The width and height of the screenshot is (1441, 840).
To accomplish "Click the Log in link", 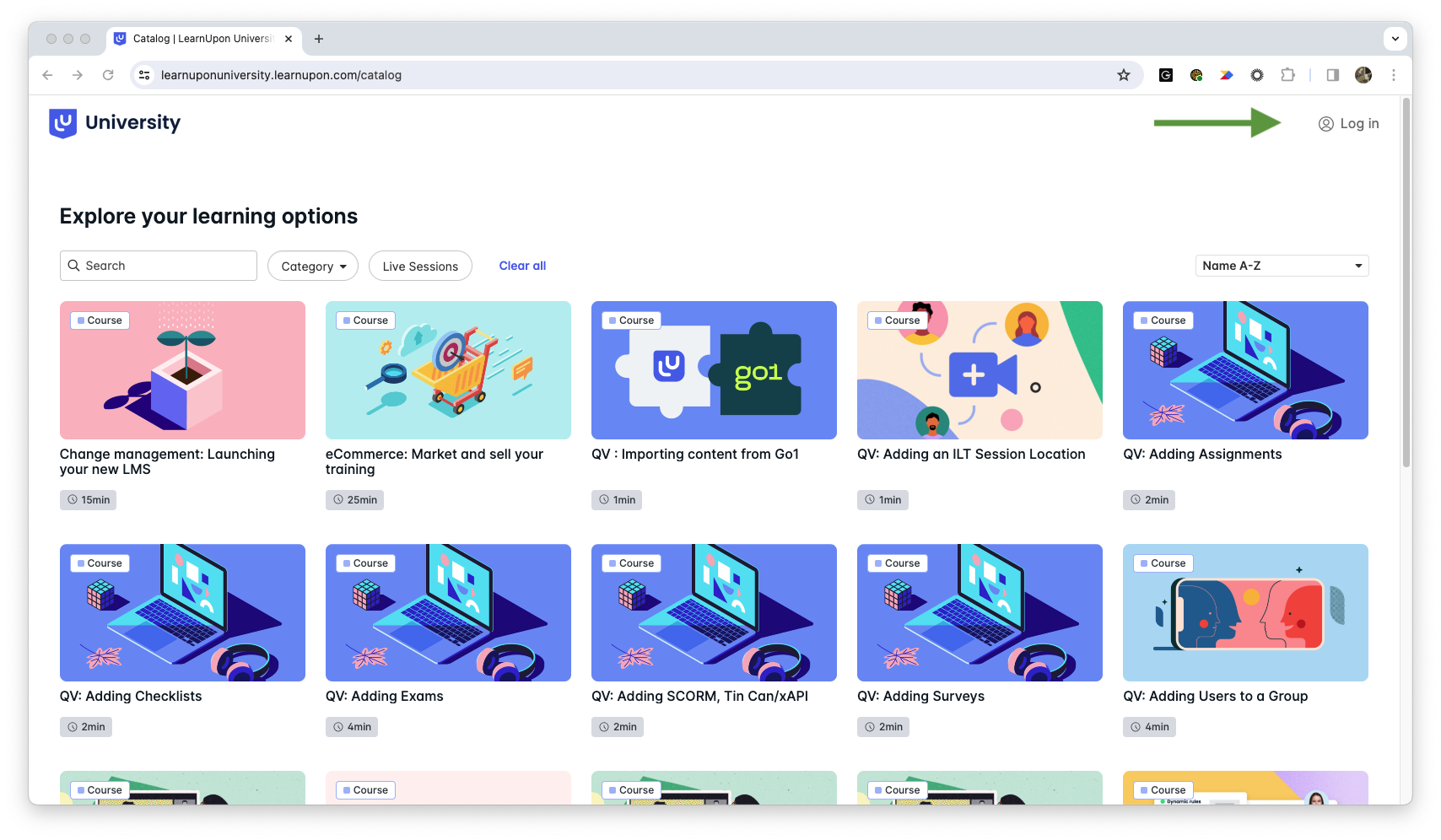I will pyautogui.click(x=1349, y=124).
